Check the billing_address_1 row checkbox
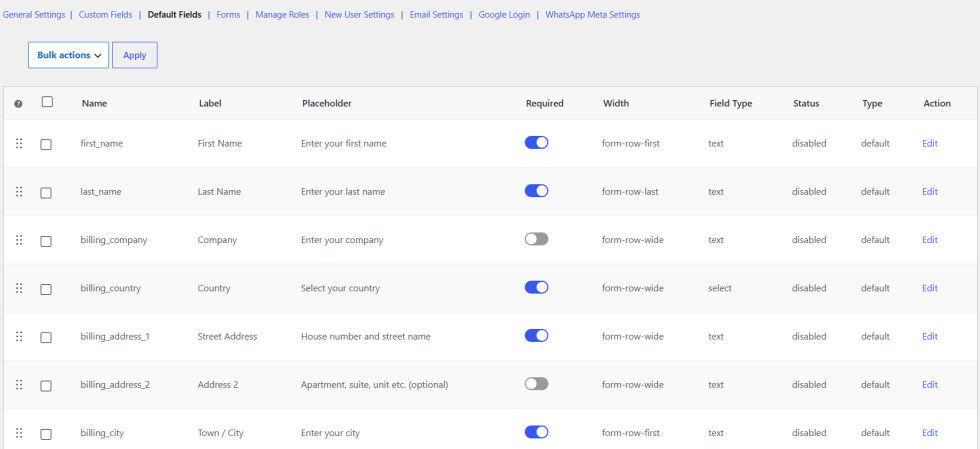 coord(46,338)
